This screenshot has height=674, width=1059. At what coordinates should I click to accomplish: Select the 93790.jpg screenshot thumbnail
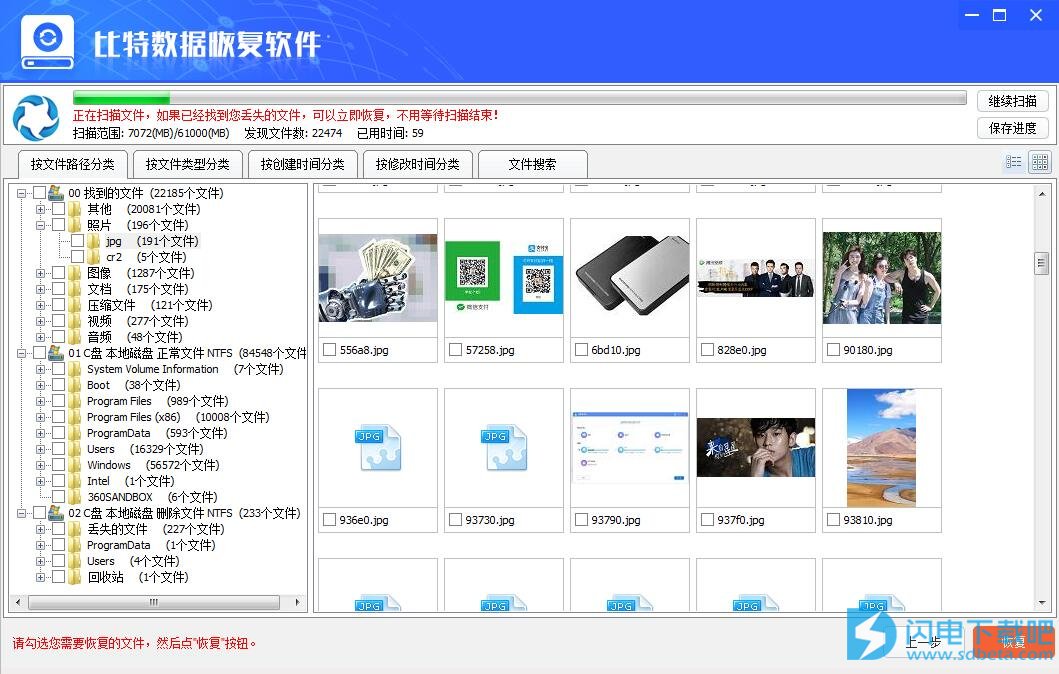point(629,447)
